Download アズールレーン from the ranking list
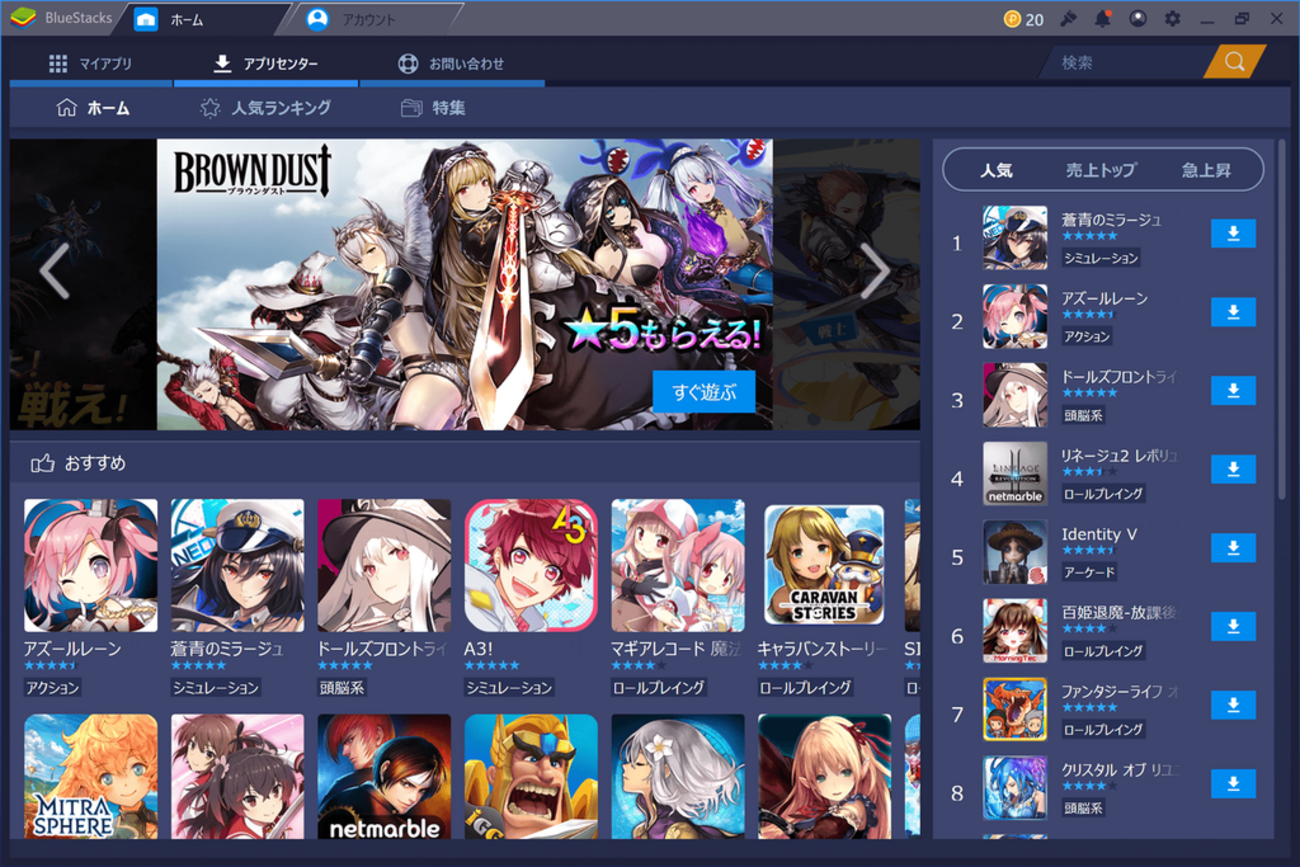The width and height of the screenshot is (1300, 867). click(x=1233, y=312)
